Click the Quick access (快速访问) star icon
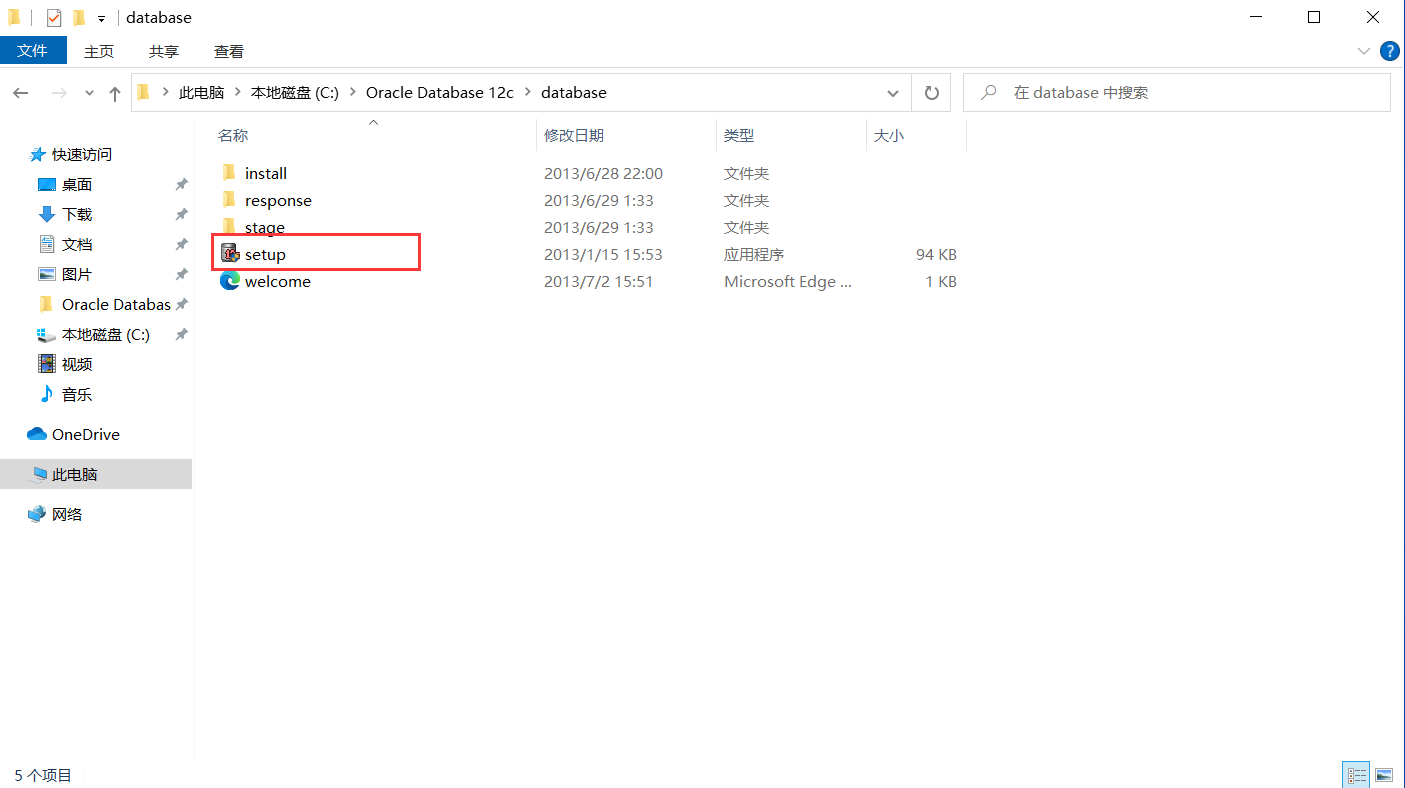This screenshot has height=788, width=1405. 38,154
